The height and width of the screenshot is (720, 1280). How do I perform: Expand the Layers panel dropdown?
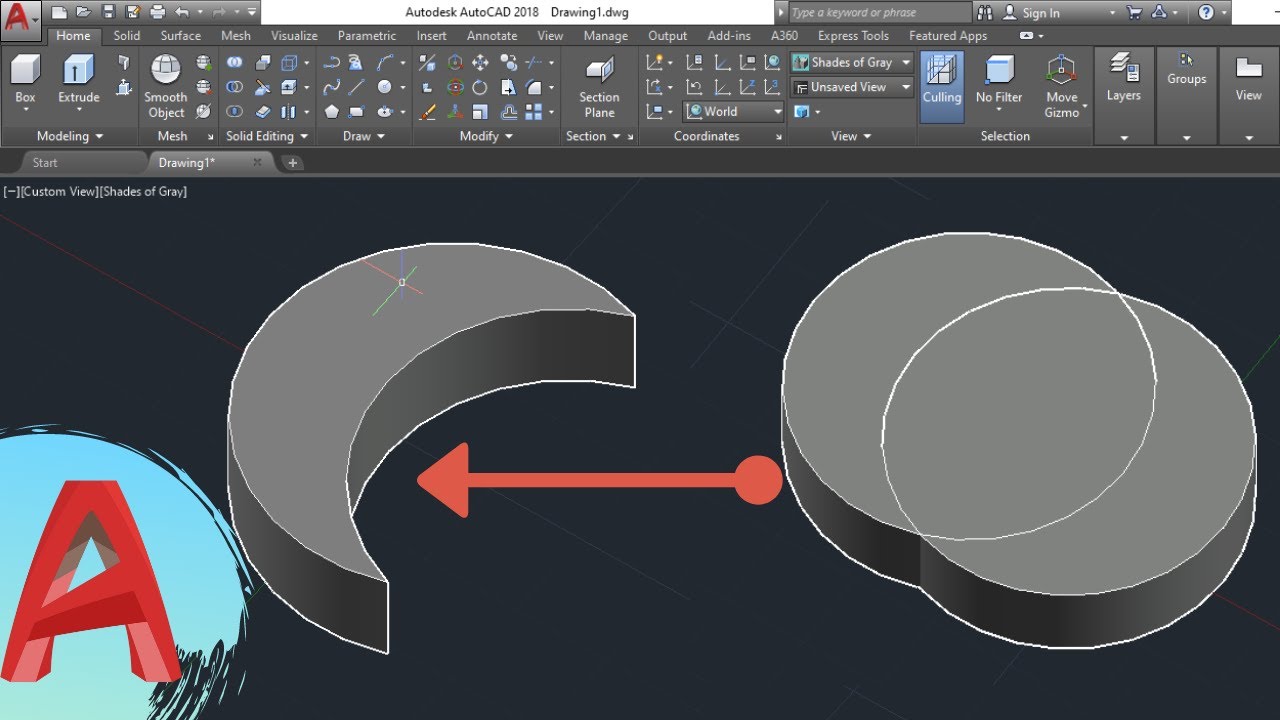(x=1124, y=138)
